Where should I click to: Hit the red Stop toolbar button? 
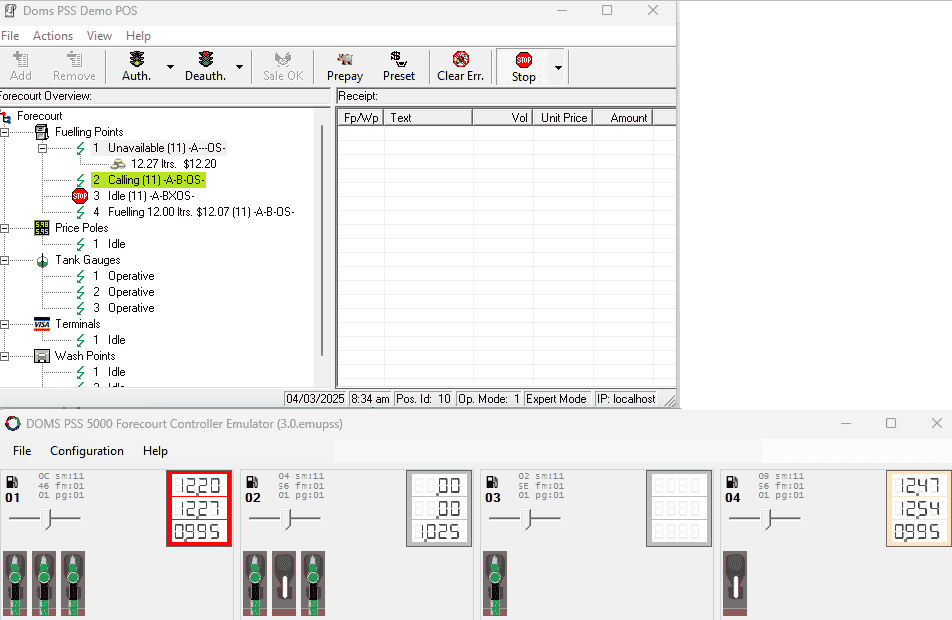coord(523,60)
